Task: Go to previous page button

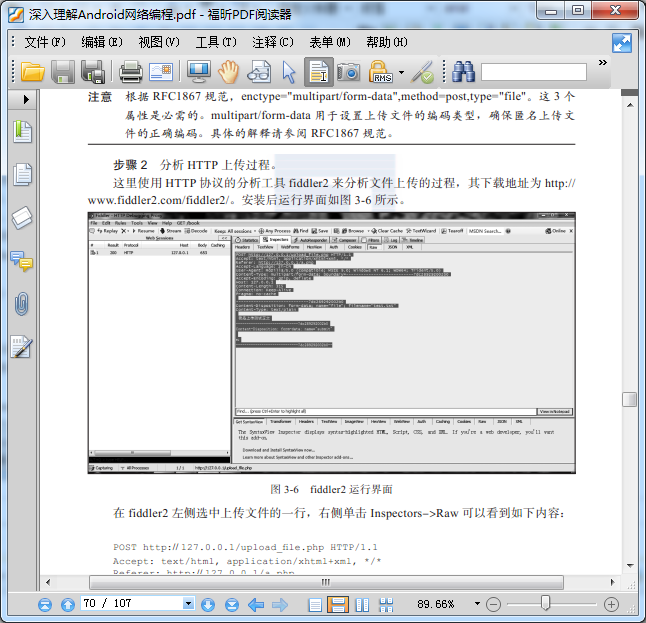Action: [x=68, y=605]
